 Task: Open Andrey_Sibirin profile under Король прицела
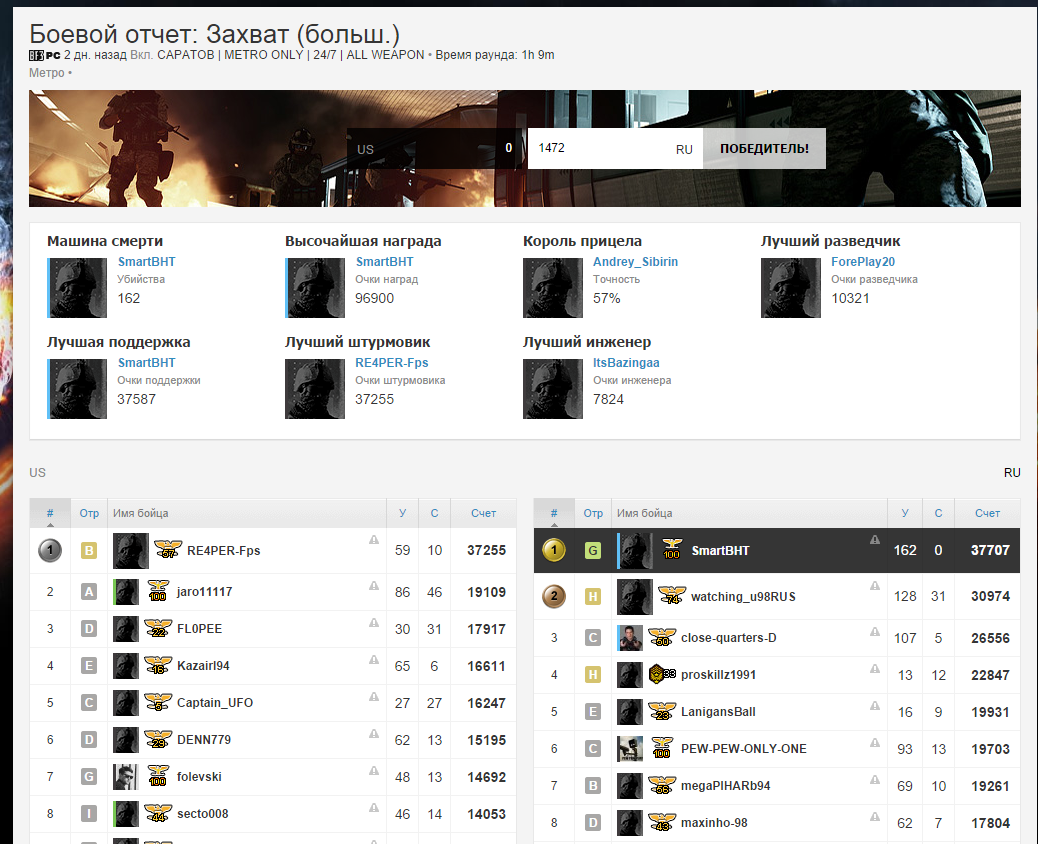[x=635, y=262]
